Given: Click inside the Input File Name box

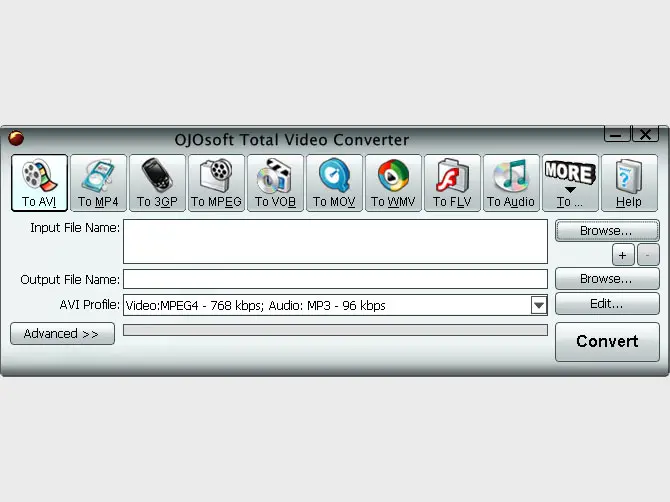Looking at the screenshot, I should point(335,241).
